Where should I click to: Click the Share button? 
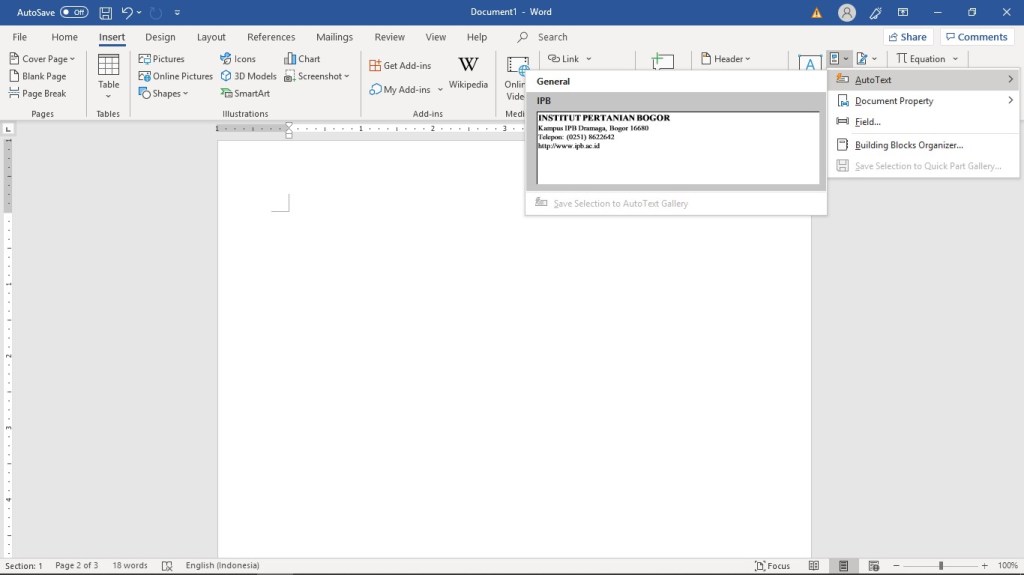tap(907, 37)
